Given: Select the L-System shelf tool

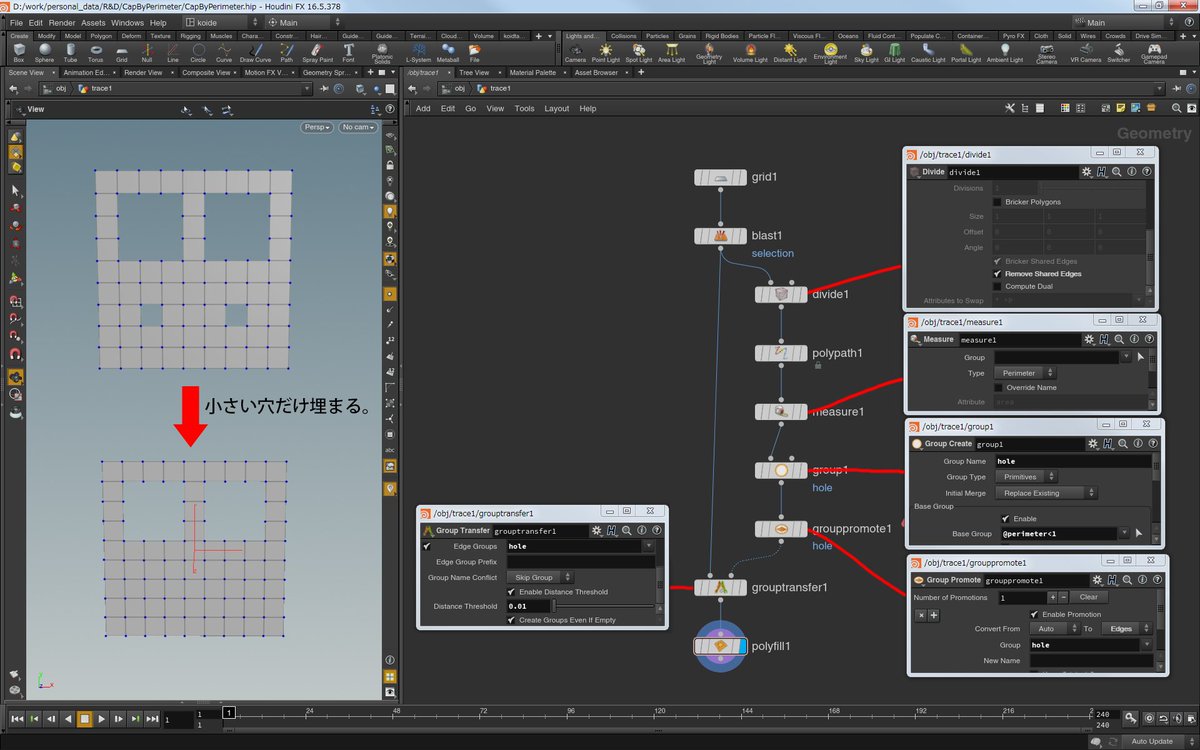Looking at the screenshot, I should click(x=420, y=52).
